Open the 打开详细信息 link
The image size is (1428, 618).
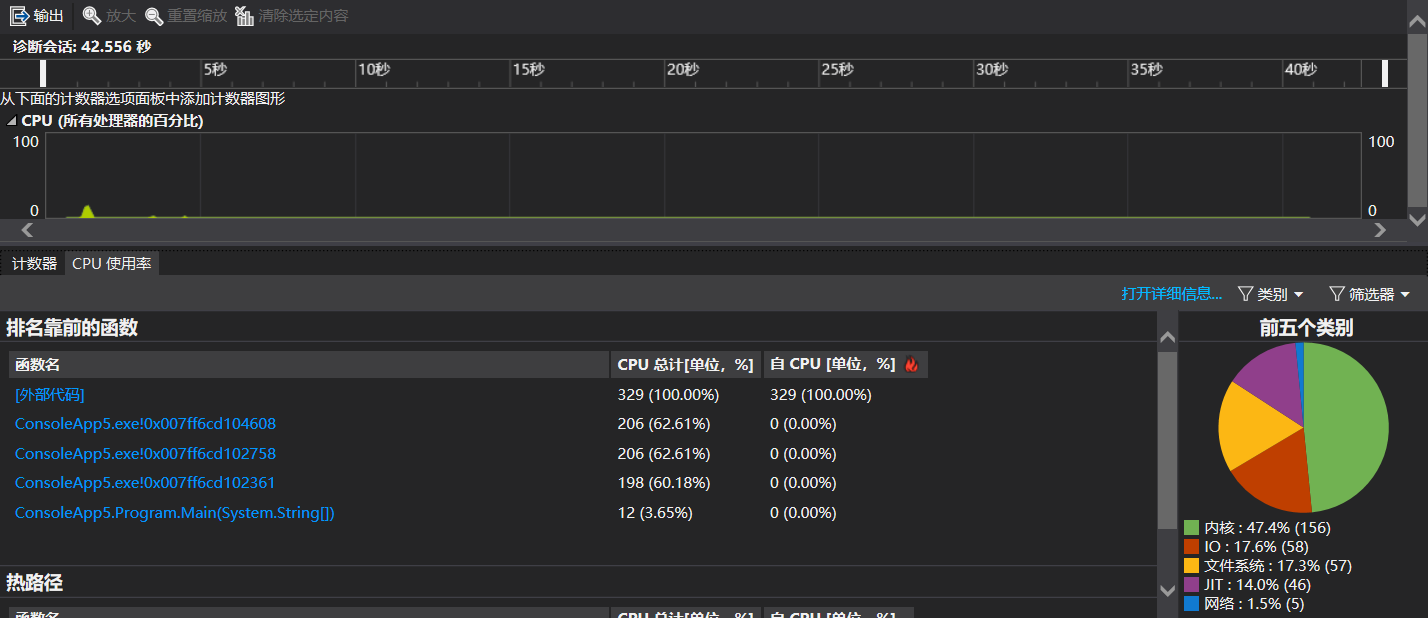(1171, 294)
